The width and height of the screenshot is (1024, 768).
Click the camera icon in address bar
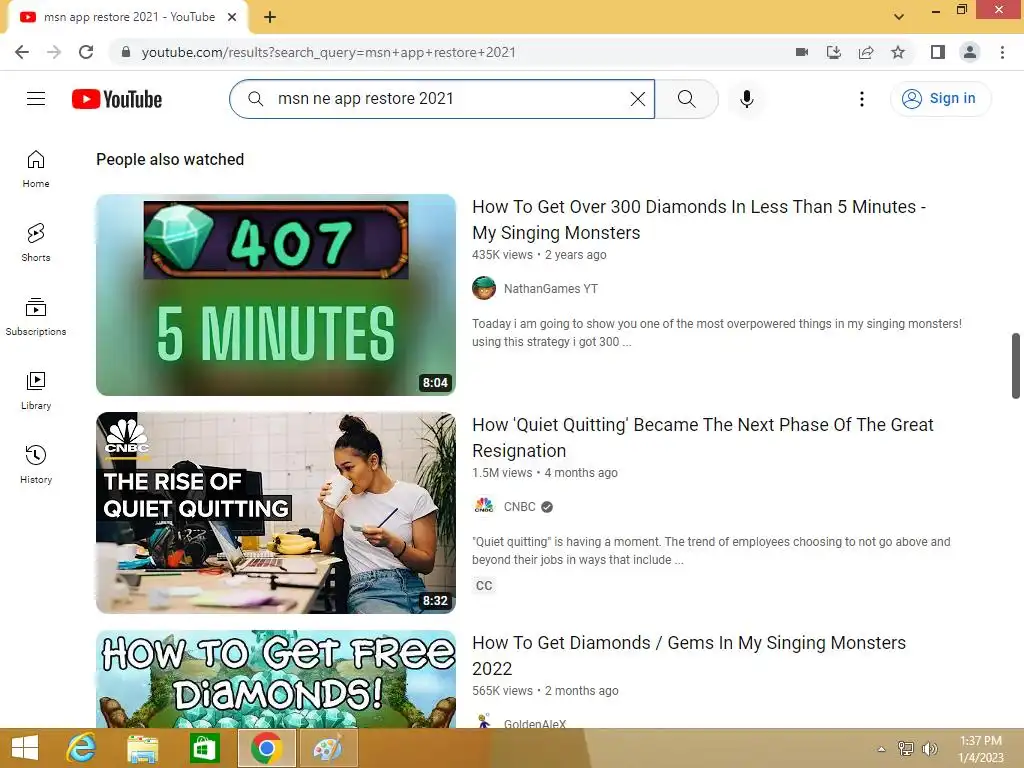point(802,52)
